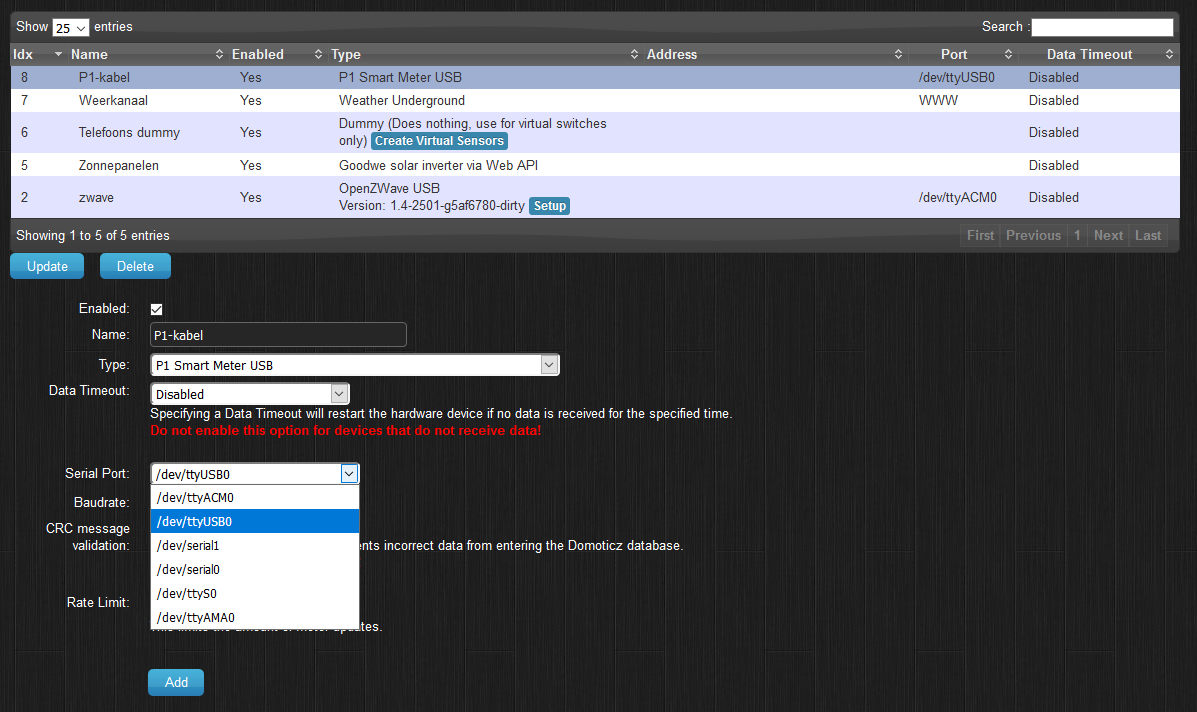
Task: Sort table by Idx column arrow
Action: pyautogui.click(x=58, y=54)
